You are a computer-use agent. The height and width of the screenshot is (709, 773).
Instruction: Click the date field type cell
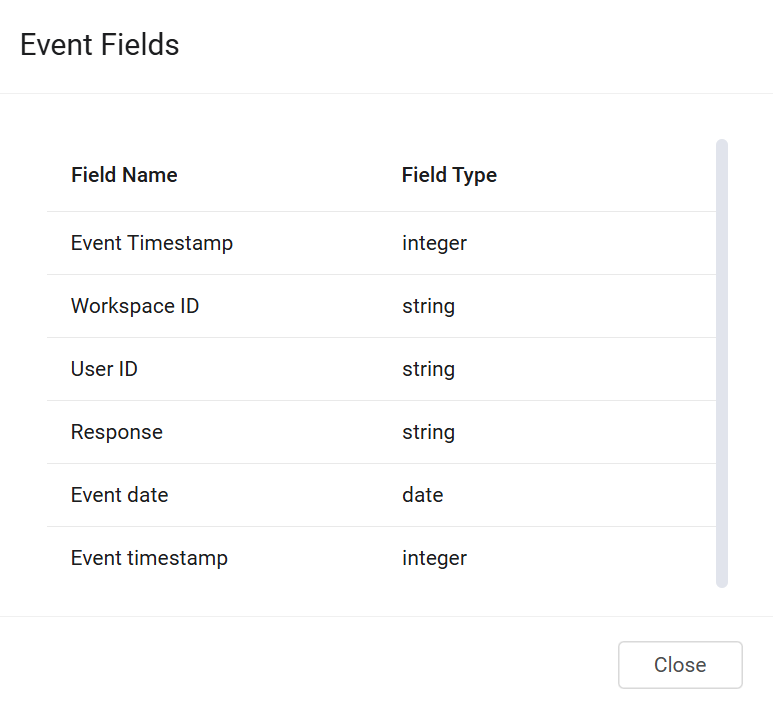pos(422,495)
